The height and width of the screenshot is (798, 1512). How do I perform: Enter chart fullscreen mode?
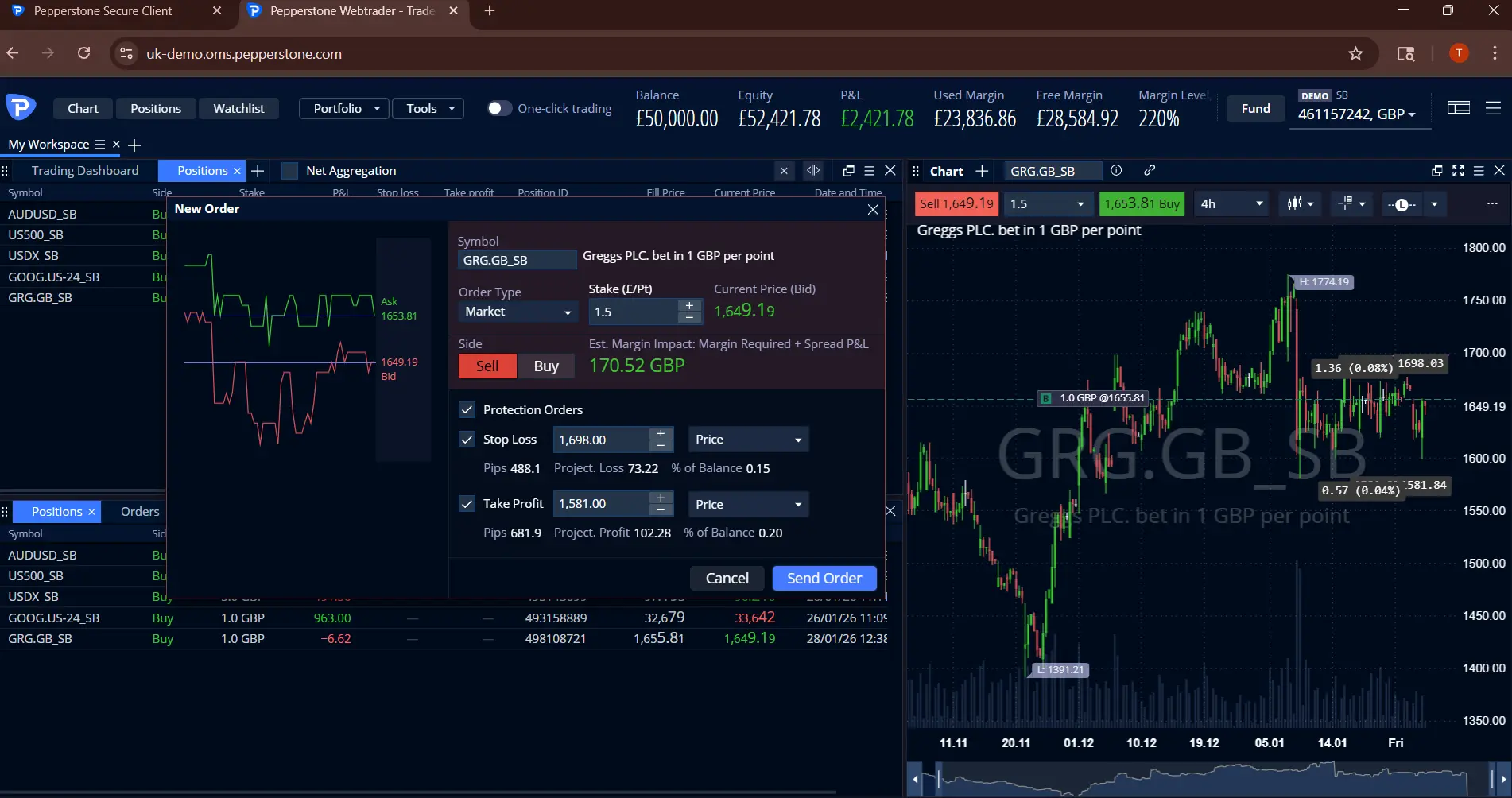pyautogui.click(x=1458, y=171)
